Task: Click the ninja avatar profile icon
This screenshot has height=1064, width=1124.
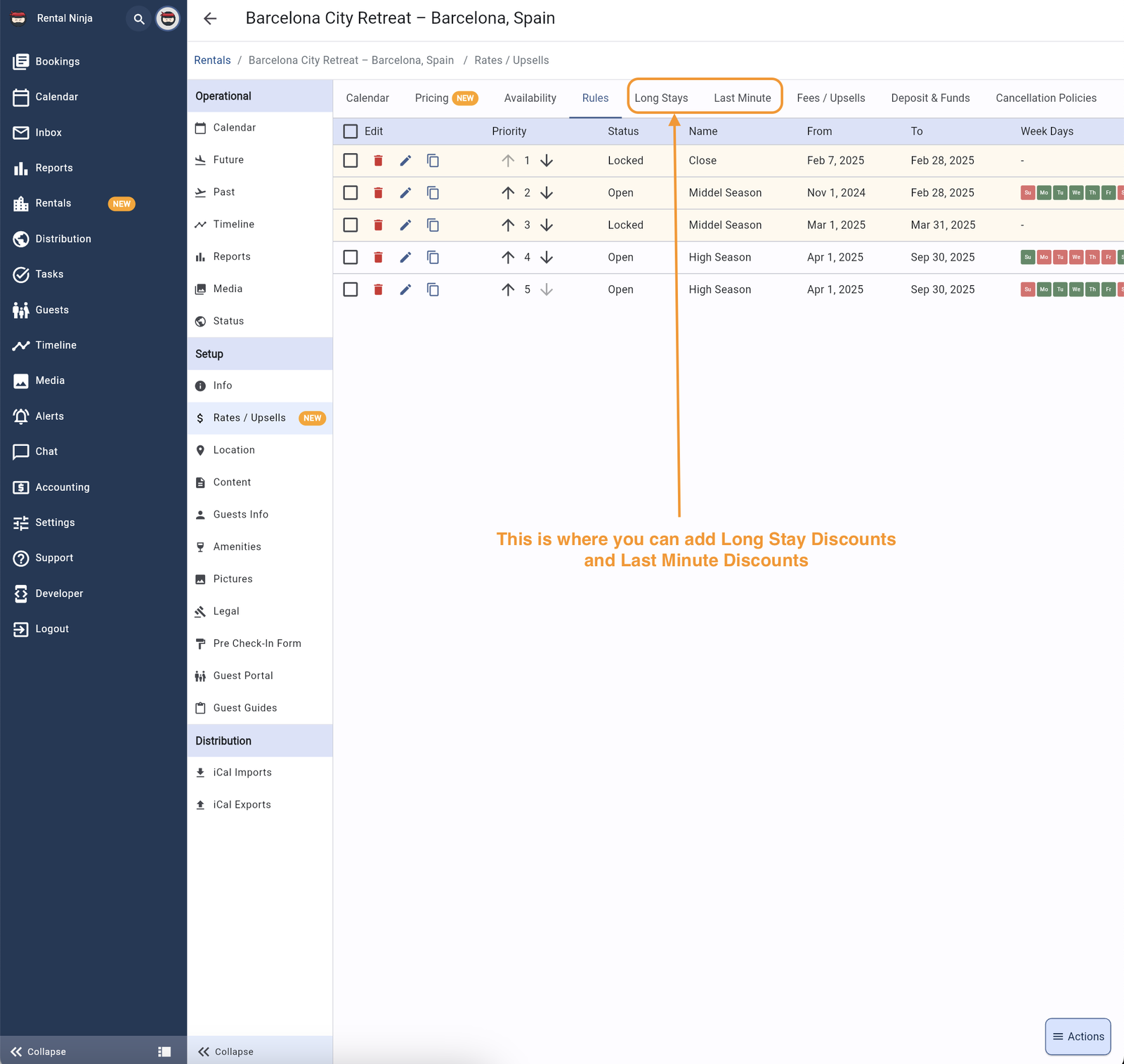Action: tap(168, 19)
